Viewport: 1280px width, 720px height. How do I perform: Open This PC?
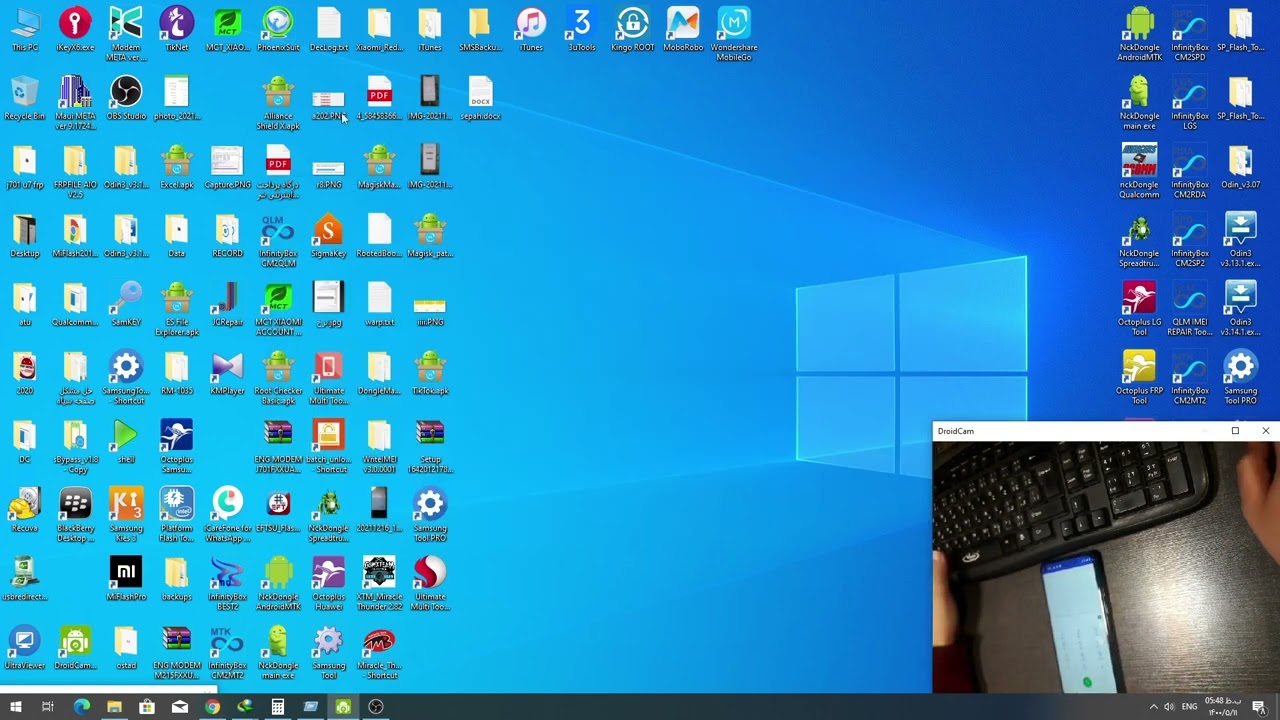tap(25, 29)
